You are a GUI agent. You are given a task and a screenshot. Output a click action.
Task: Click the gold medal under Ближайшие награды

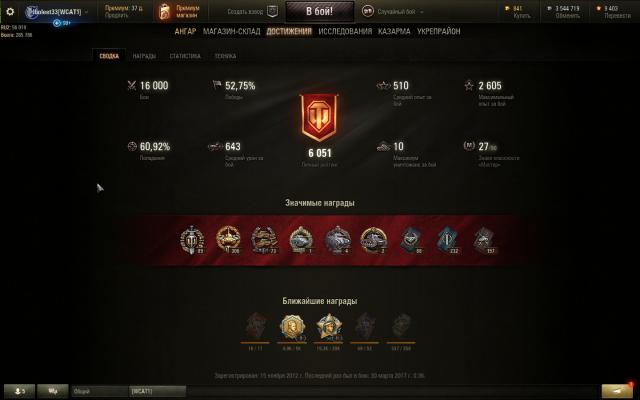pyautogui.click(x=292, y=327)
